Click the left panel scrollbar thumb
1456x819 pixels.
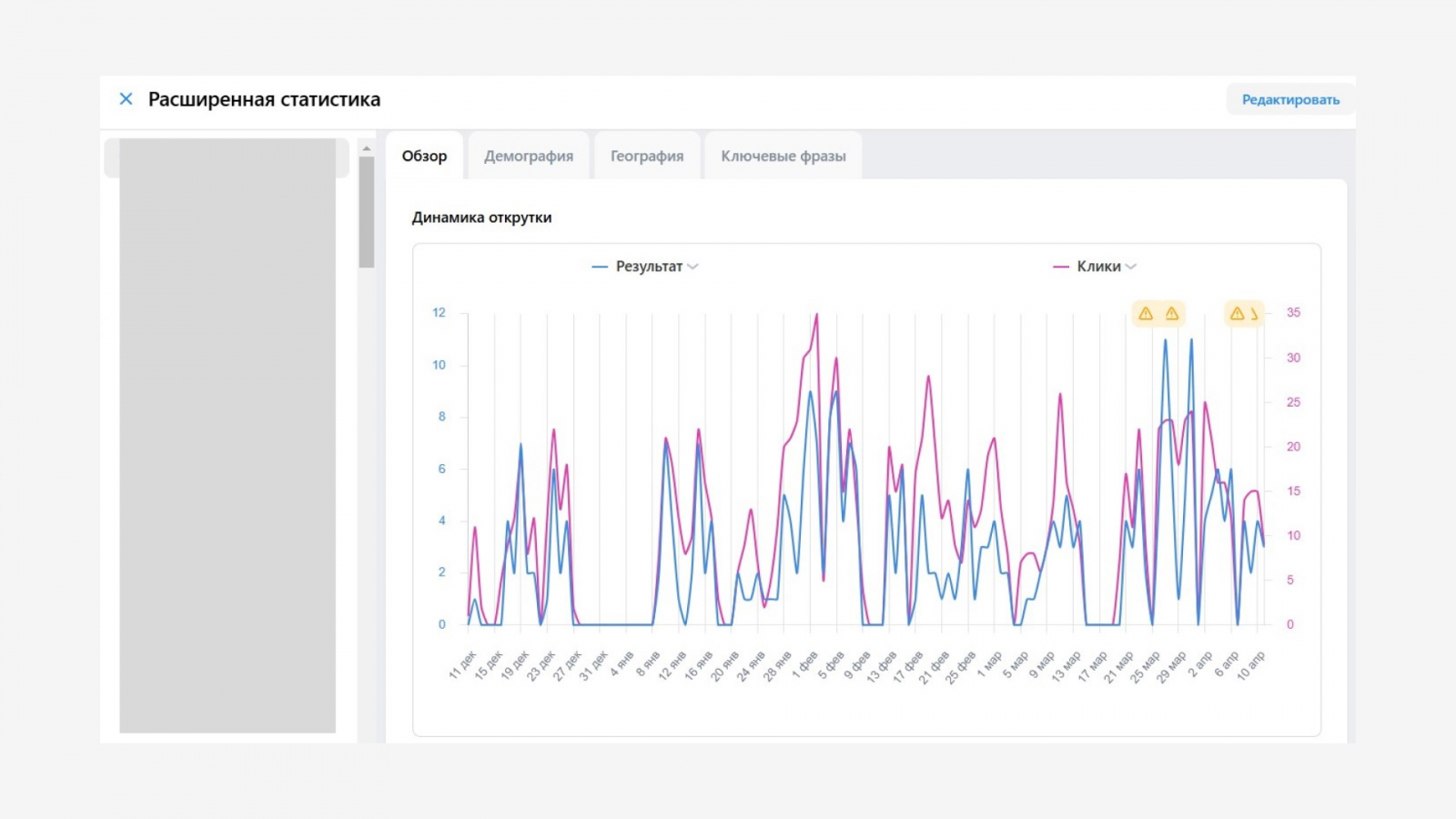click(x=367, y=212)
